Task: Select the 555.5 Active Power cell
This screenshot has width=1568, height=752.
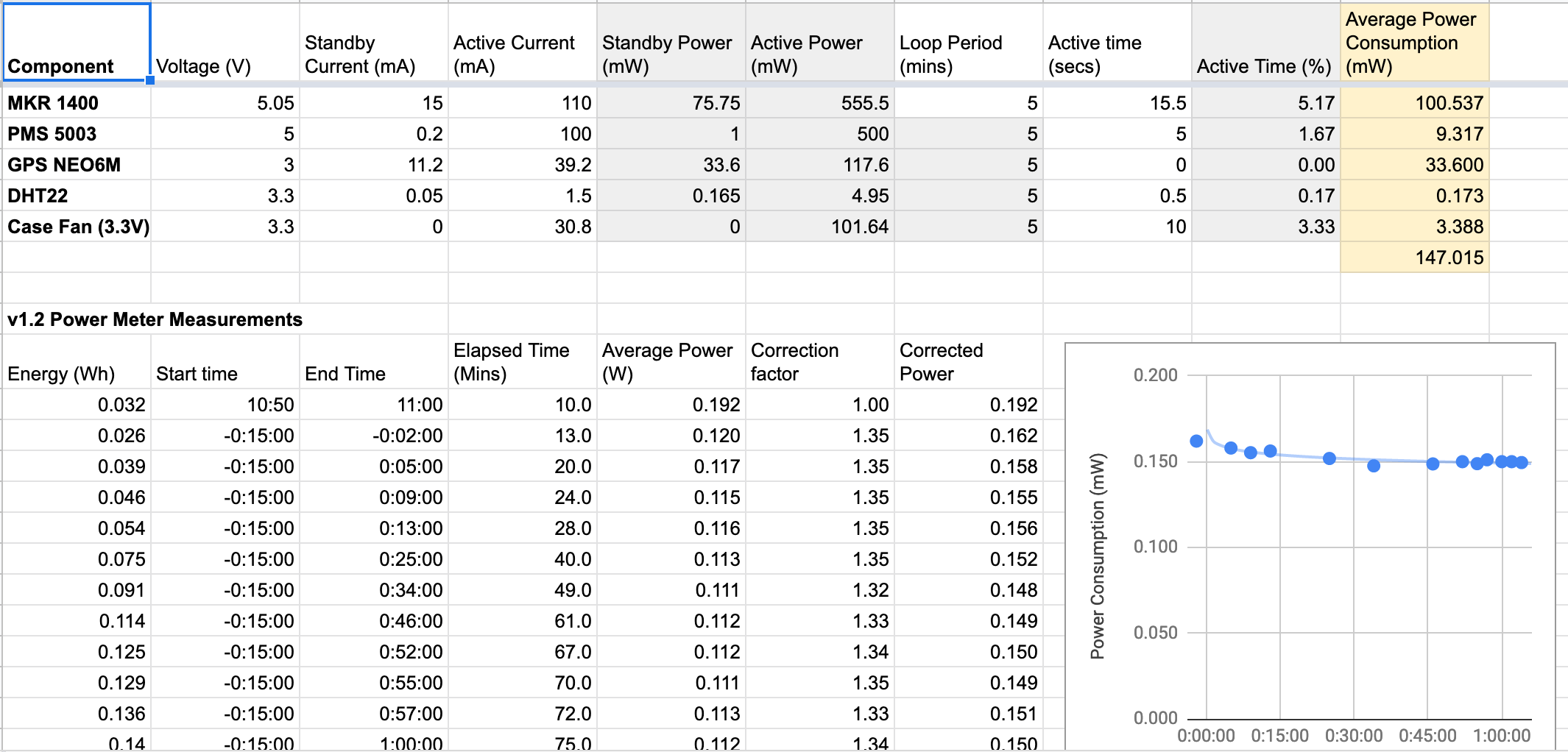Action: 820,103
